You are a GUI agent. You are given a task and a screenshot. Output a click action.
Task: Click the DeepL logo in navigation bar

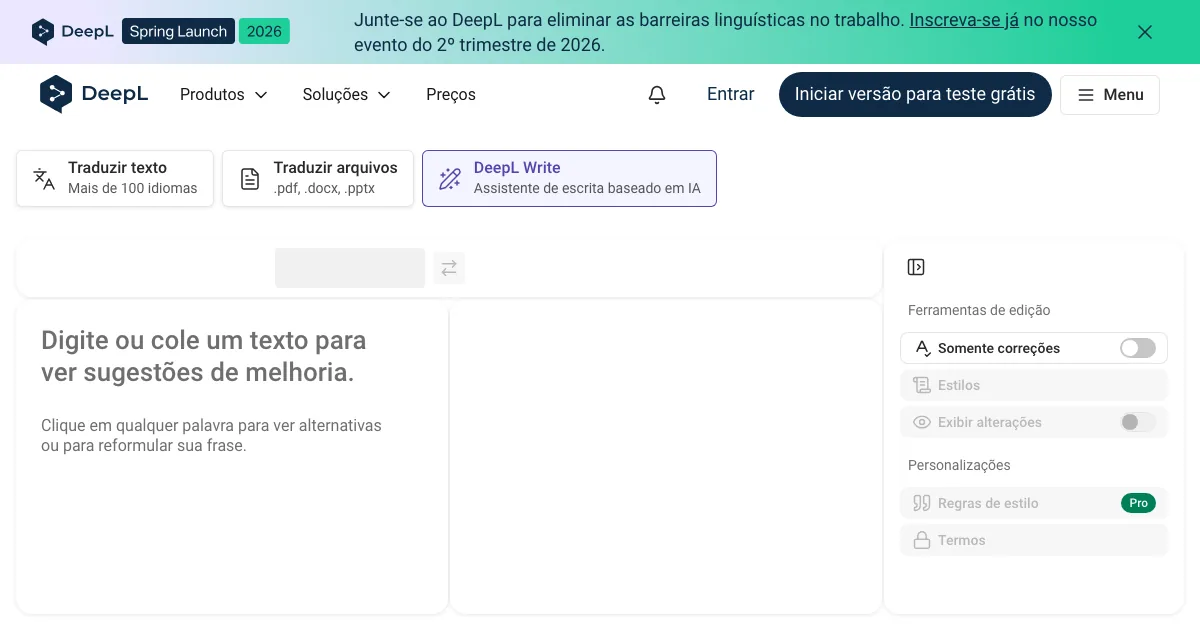[94, 94]
